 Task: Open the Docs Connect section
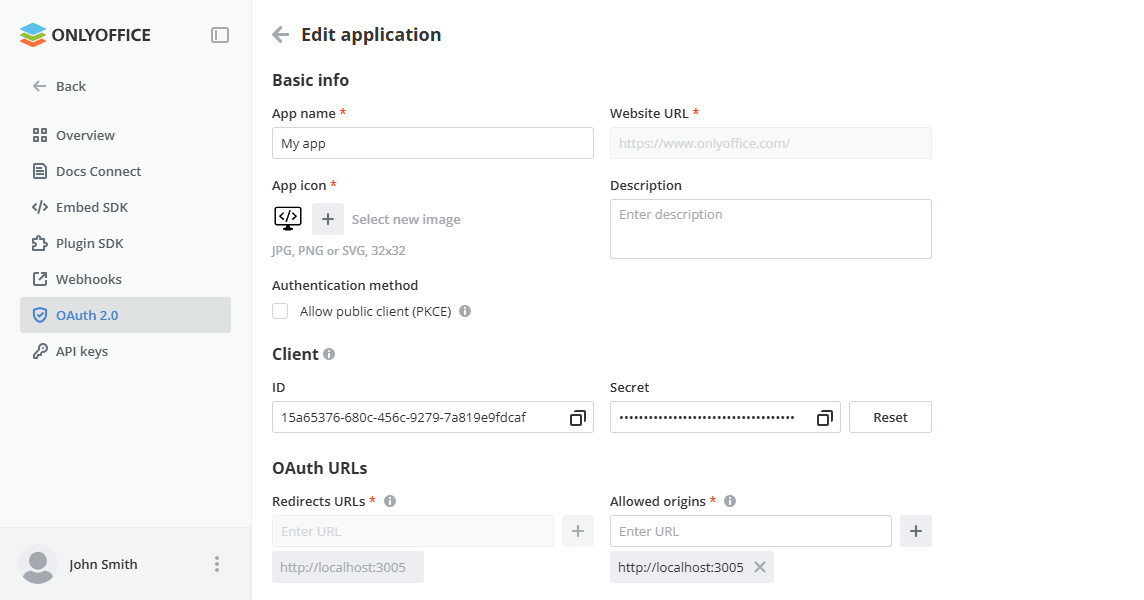(125, 171)
